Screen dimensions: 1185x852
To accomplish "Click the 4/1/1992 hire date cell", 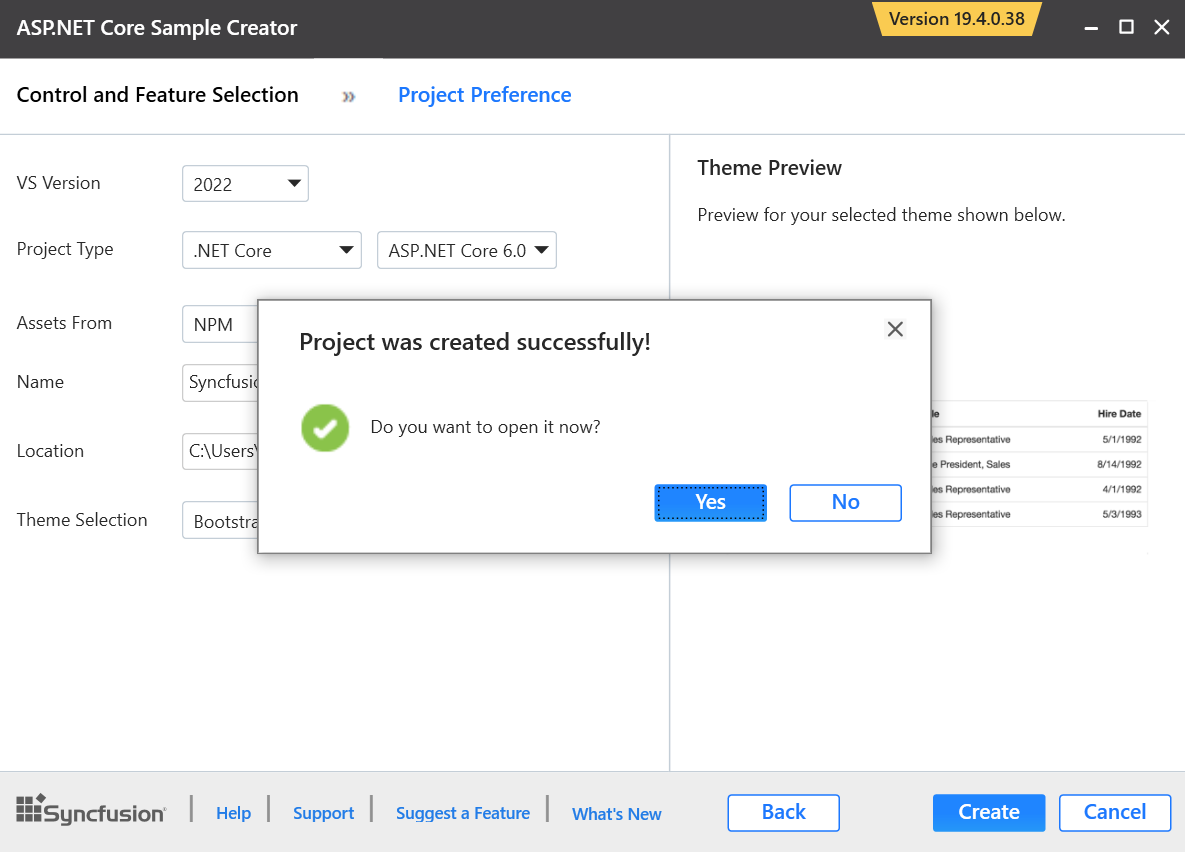I will 1122,489.
